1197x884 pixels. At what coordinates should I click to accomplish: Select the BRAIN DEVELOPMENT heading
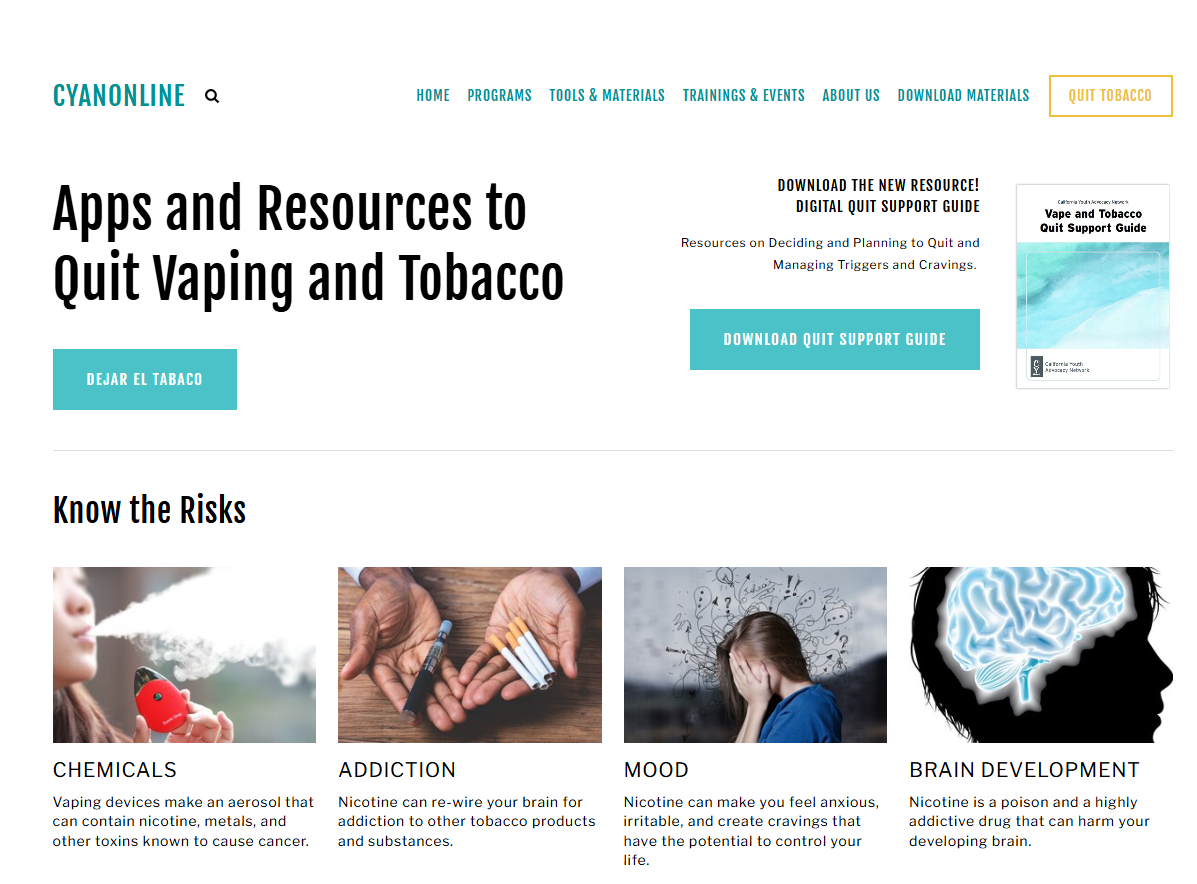tap(1024, 769)
